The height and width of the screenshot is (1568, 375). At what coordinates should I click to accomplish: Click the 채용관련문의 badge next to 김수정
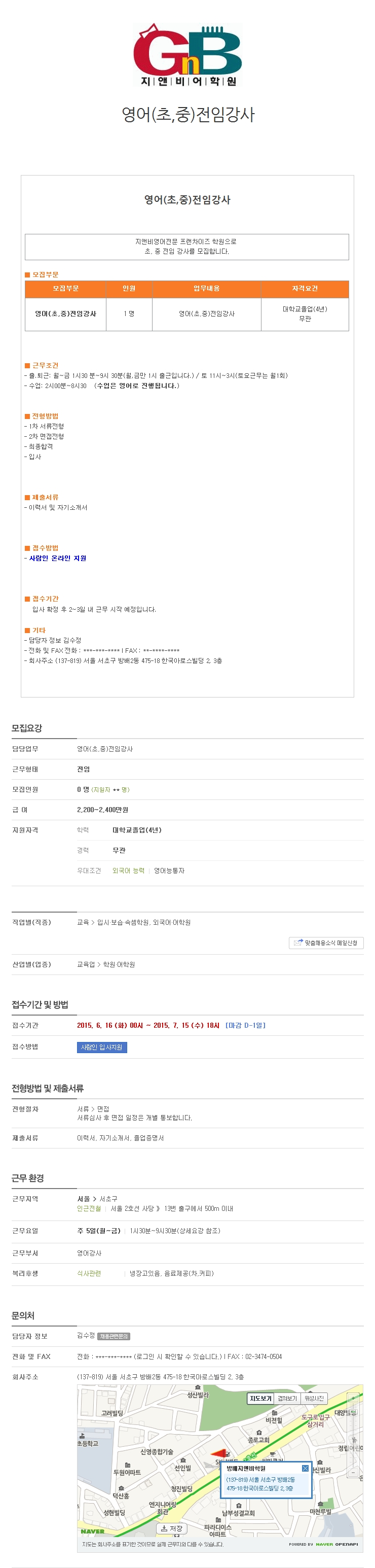pyautogui.click(x=114, y=1336)
